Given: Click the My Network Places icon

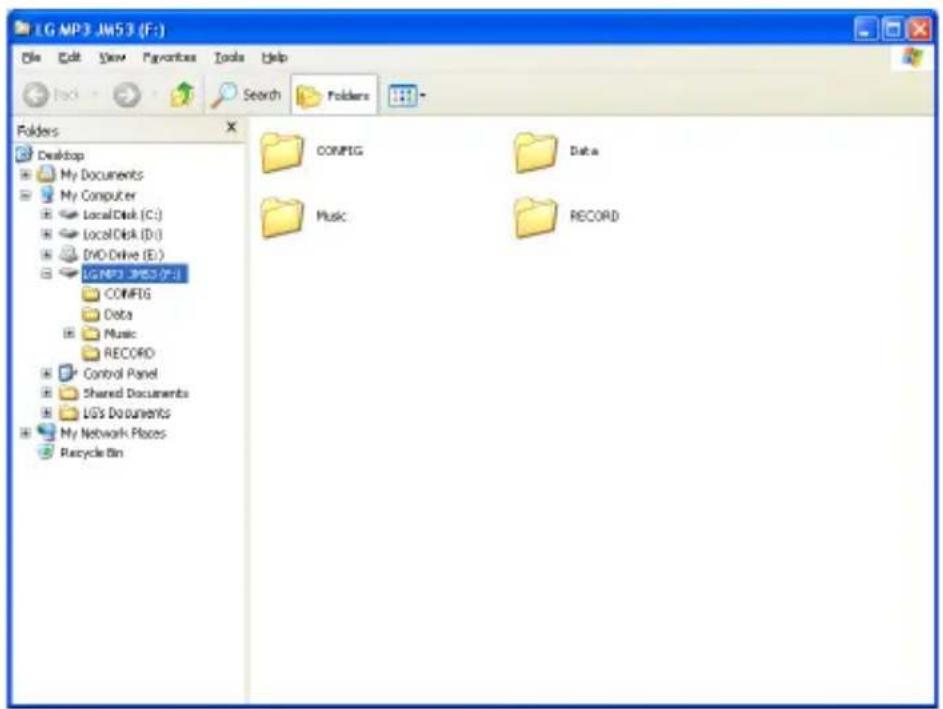Looking at the screenshot, I should [46, 432].
